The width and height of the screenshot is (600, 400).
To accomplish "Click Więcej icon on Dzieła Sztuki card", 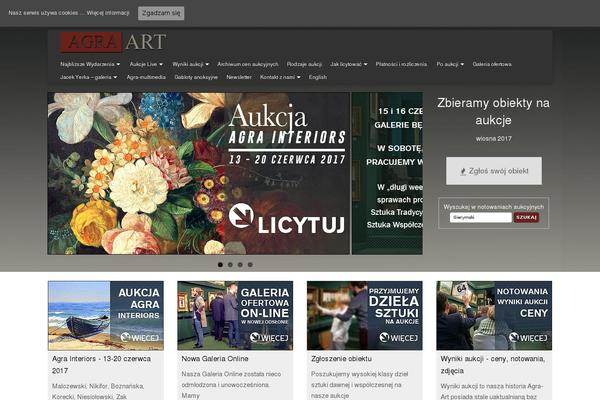I will (385, 337).
